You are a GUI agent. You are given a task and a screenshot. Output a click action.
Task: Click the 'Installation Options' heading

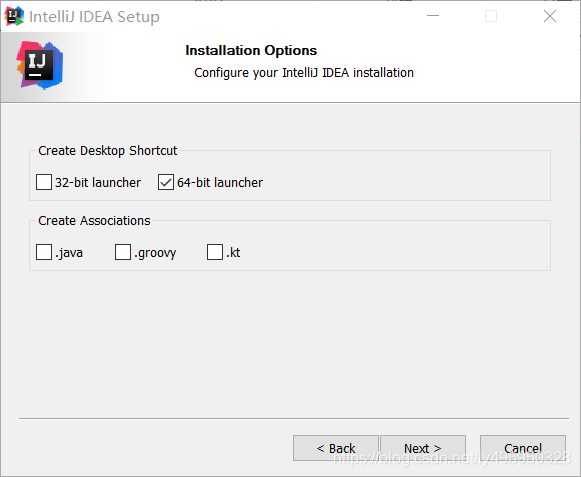click(251, 50)
